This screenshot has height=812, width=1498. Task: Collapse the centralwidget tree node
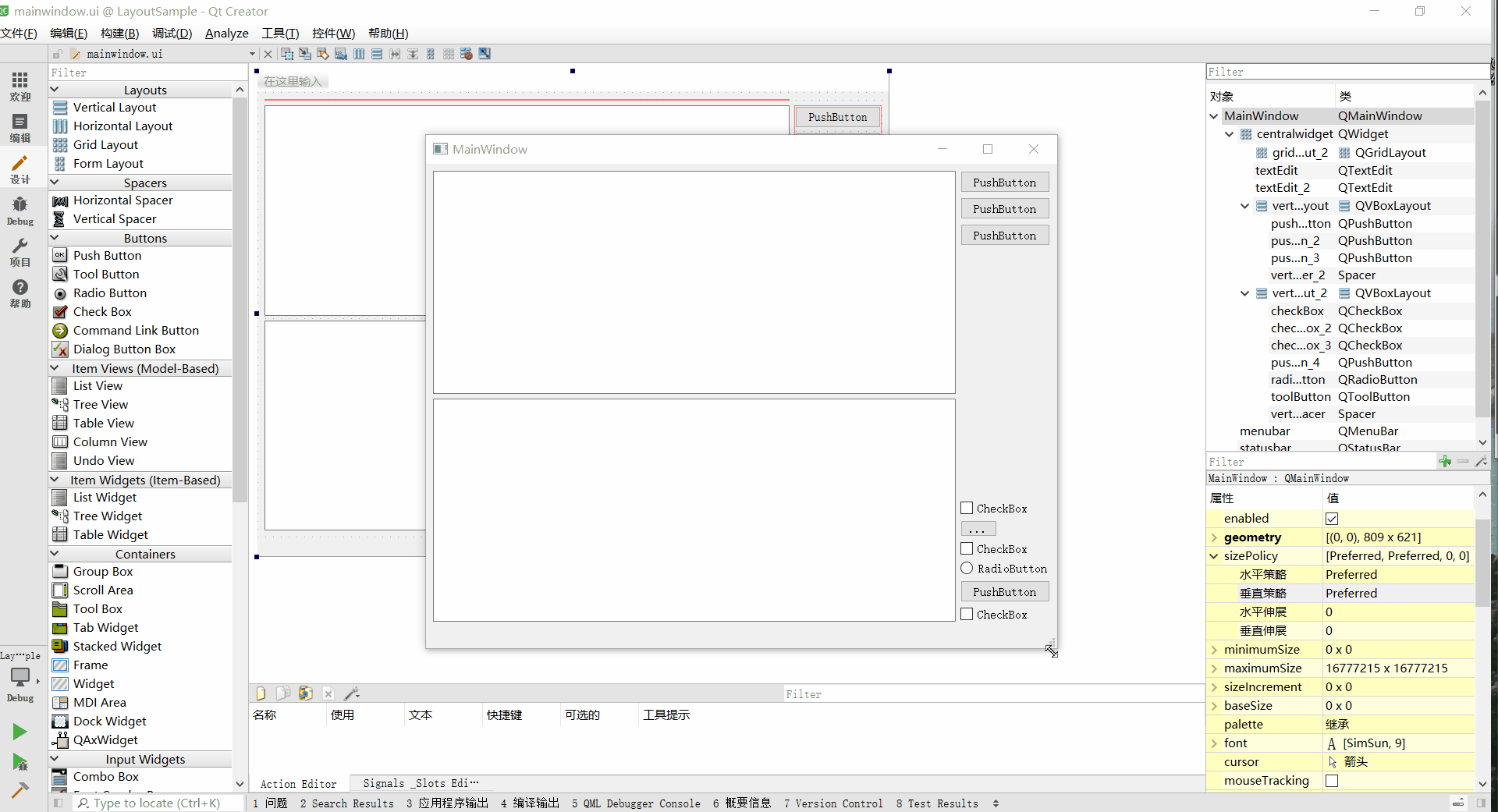1230,134
